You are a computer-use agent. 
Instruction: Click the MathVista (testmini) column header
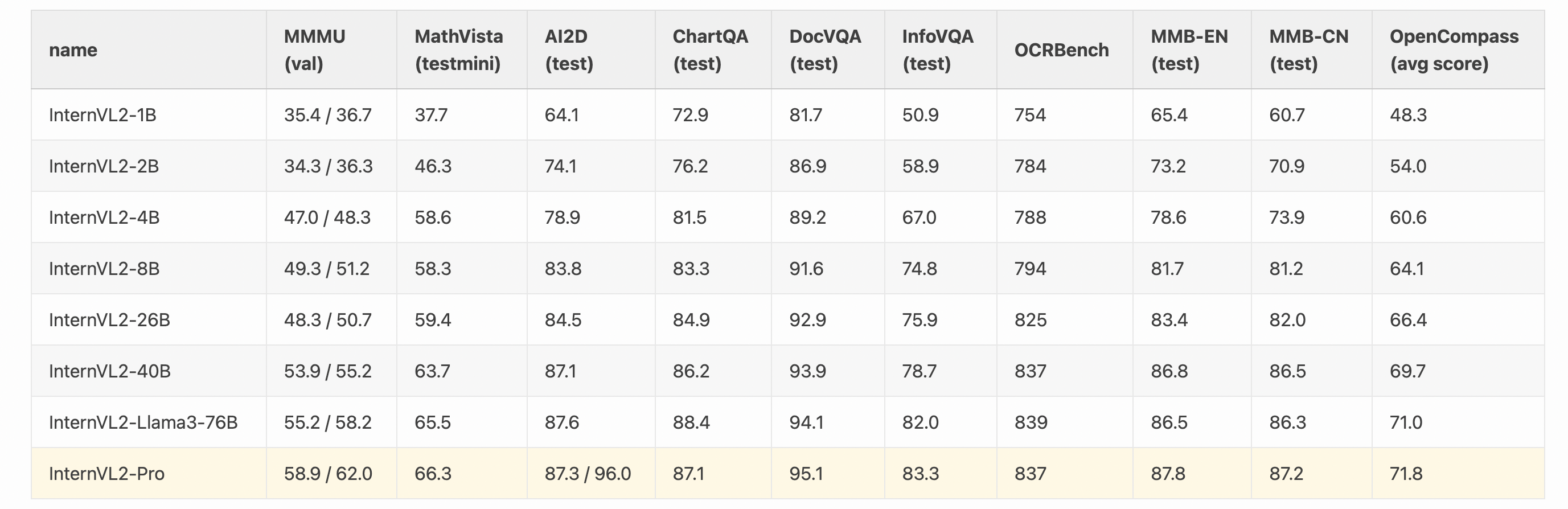458,50
